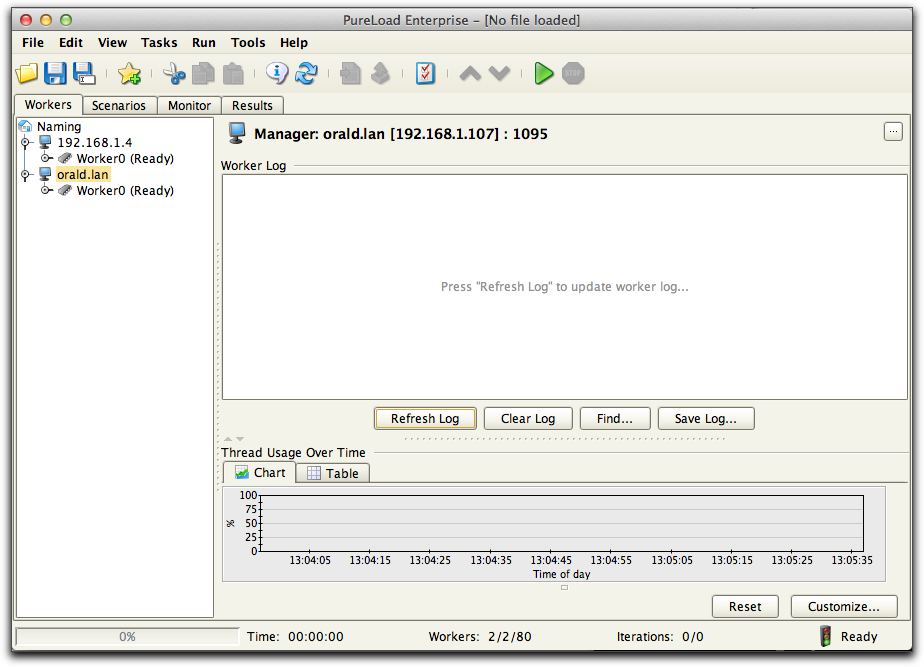Click the greyed Copy icon in toolbar

point(203,74)
